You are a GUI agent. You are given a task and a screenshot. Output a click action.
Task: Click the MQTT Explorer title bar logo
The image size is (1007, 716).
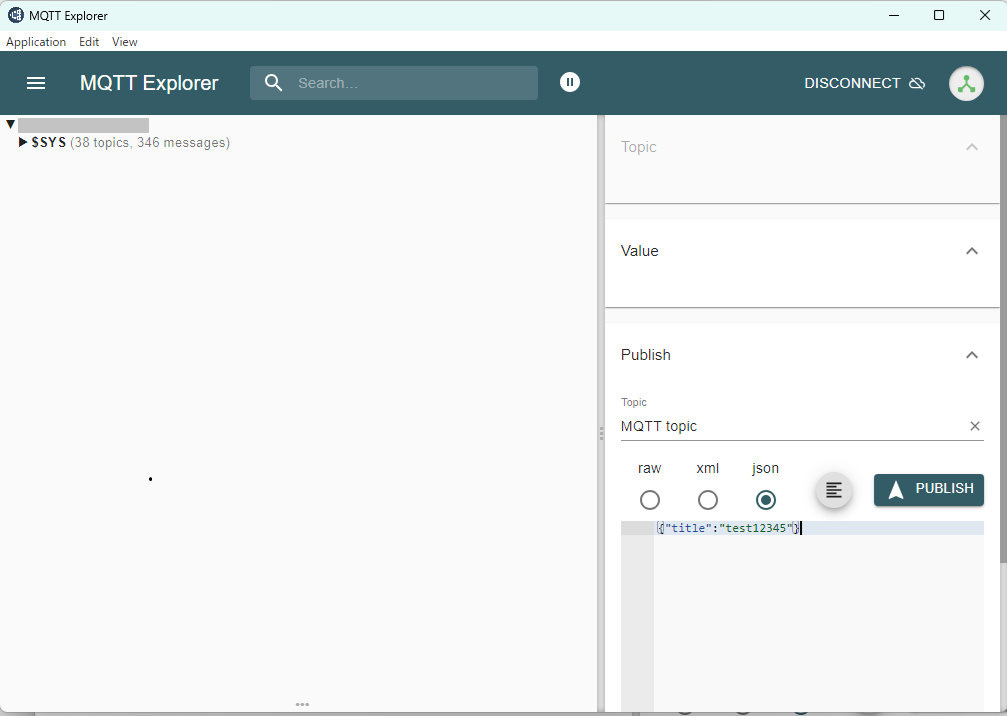(x=16, y=15)
